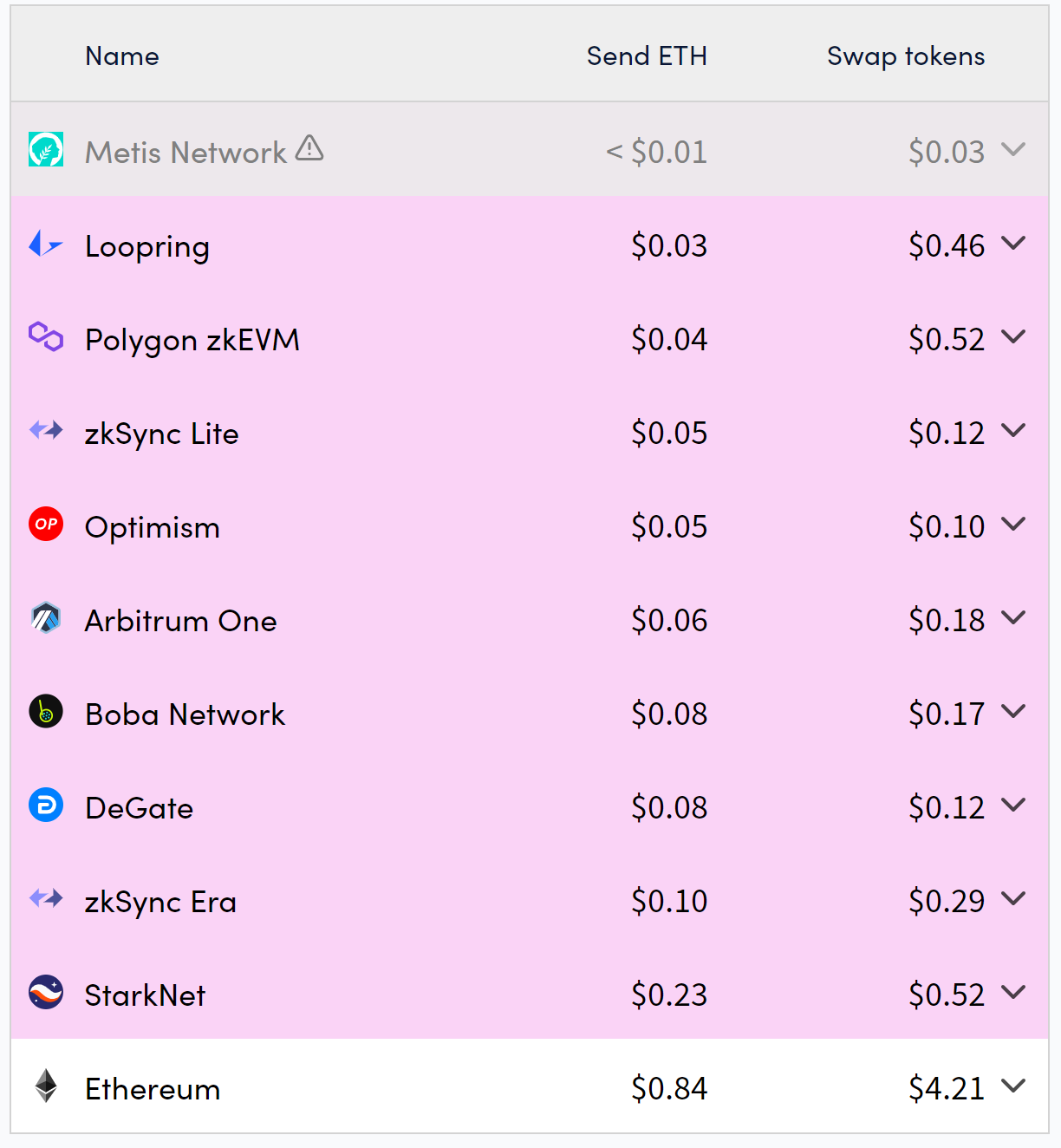Click the zkSync Lite arrows icon

tap(46, 430)
